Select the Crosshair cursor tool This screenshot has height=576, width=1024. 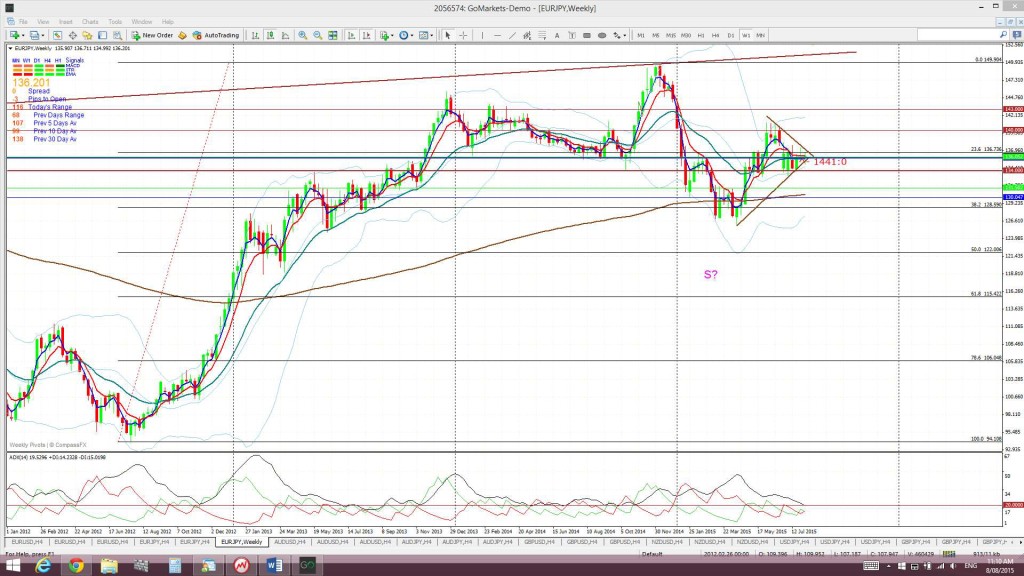pos(463,35)
